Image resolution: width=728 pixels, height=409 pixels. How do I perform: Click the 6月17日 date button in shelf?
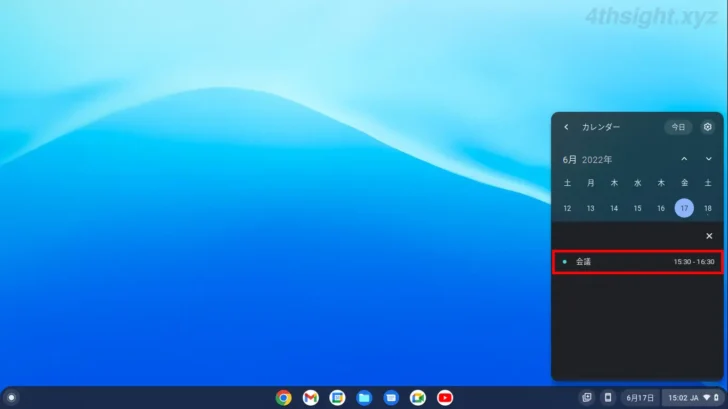click(640, 398)
